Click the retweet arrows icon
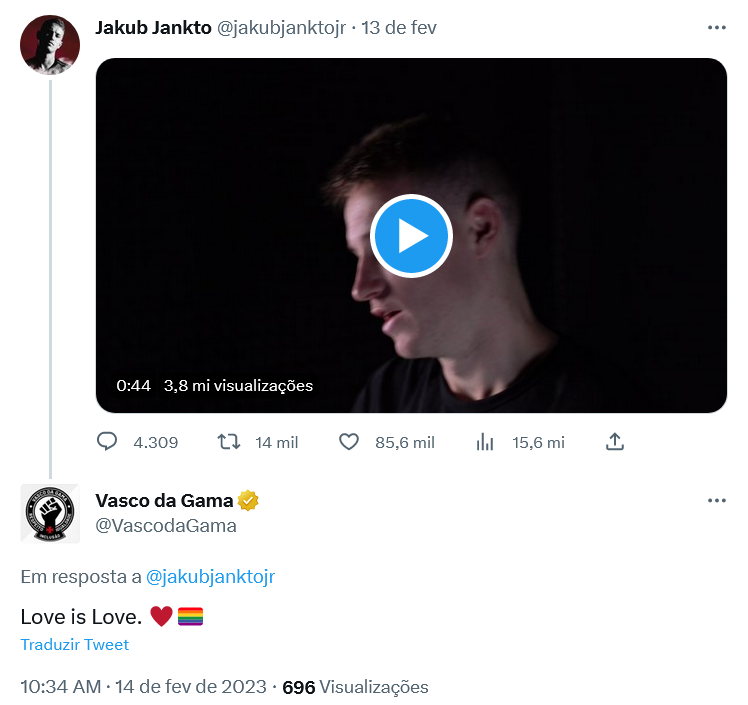The width and height of the screenshot is (748, 705). (229, 441)
